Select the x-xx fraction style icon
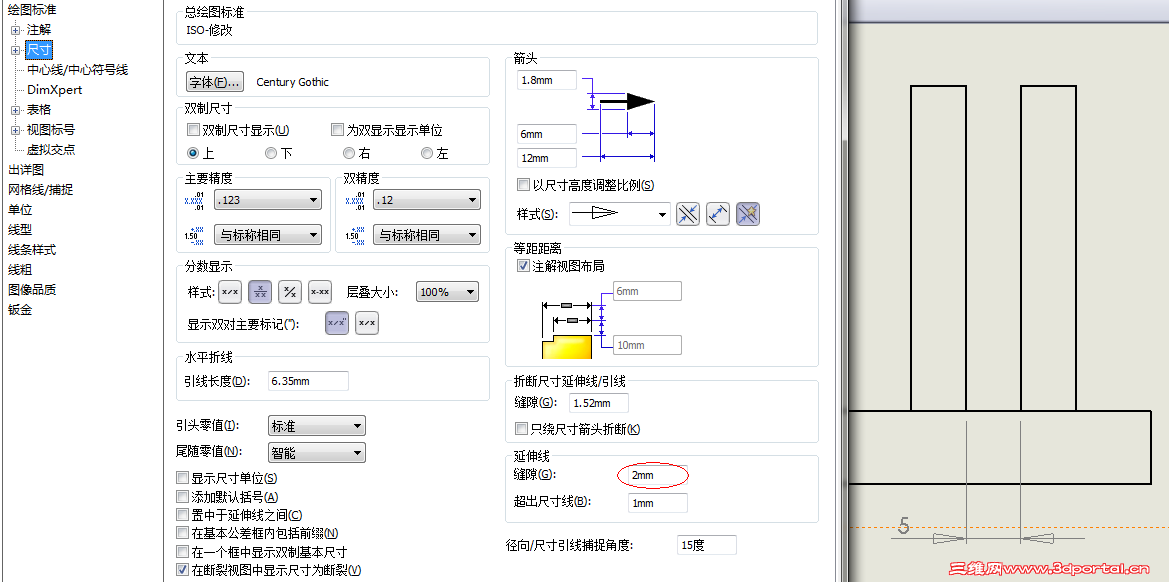This screenshot has height=582, width=1169. coord(320,292)
